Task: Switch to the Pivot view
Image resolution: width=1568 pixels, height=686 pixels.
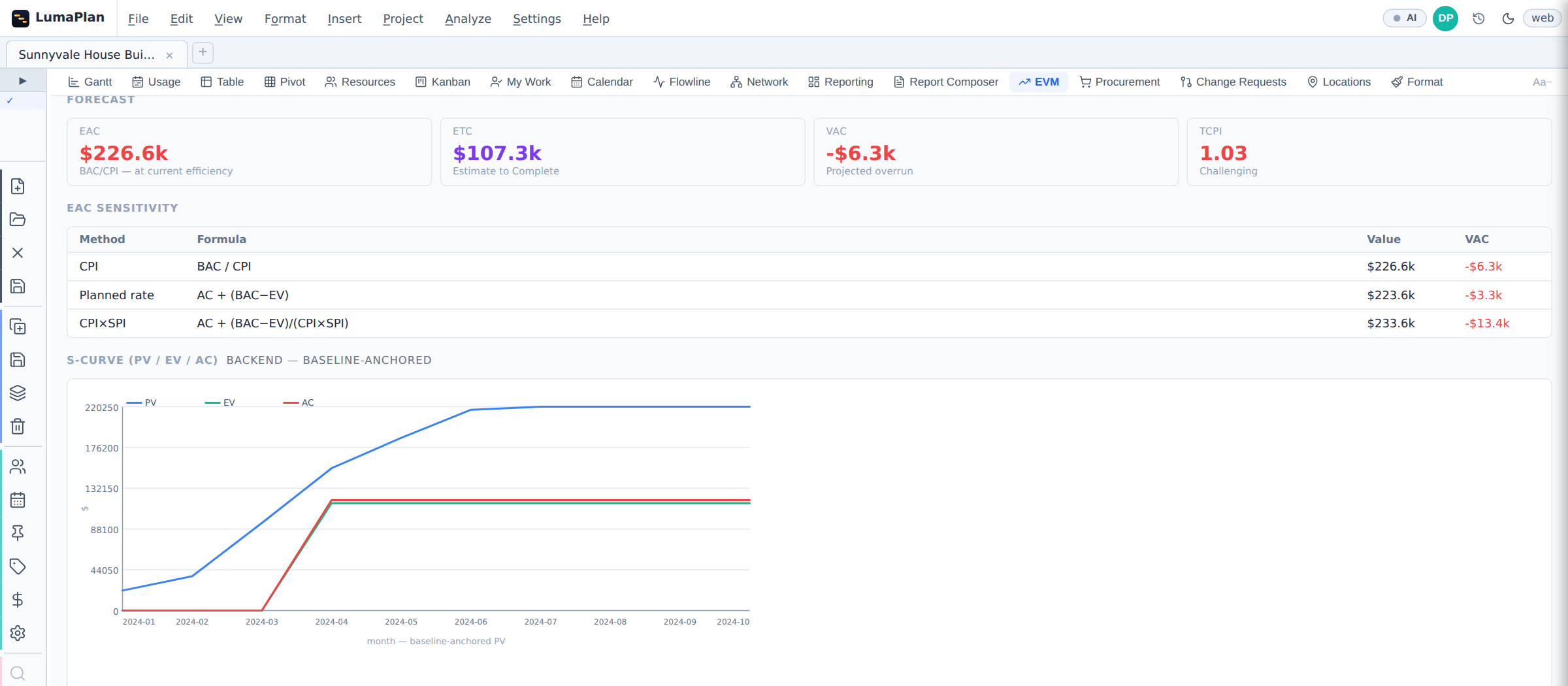Action: pyautogui.click(x=285, y=82)
